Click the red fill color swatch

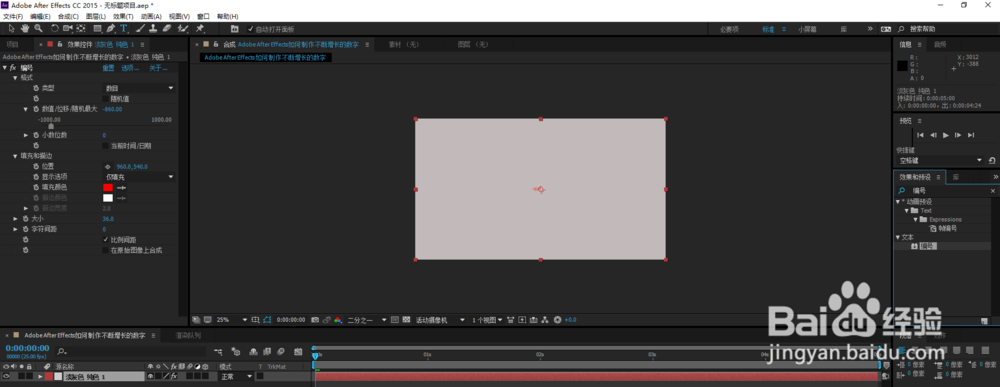(x=108, y=187)
